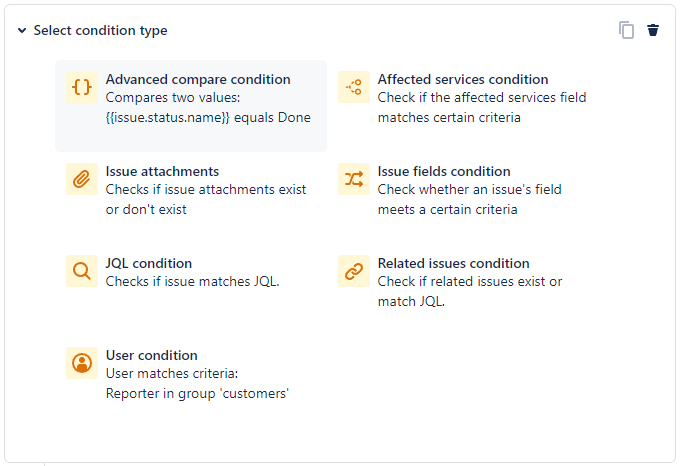This screenshot has width=682, height=466.
Task: Collapse the Select condition type chevron
Action: point(22,30)
